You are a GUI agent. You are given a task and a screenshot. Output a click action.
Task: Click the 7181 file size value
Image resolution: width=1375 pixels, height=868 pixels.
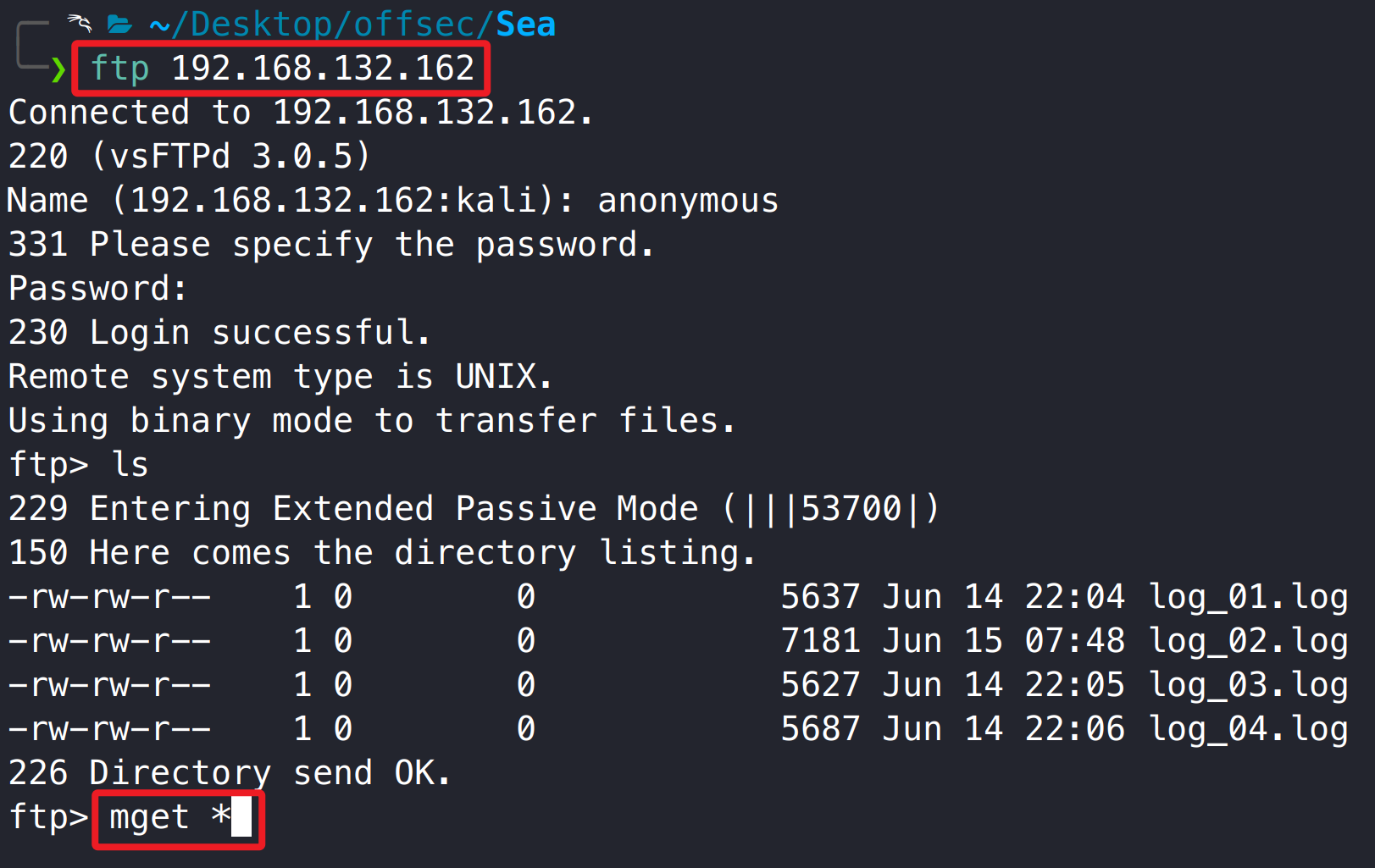(820, 641)
